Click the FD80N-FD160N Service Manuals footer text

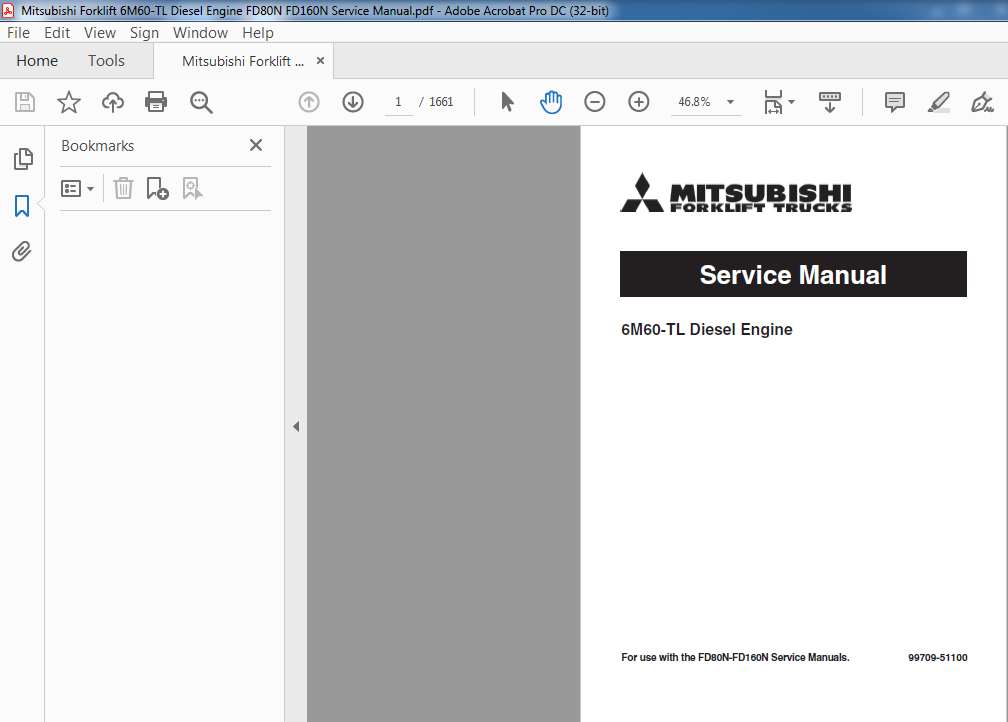click(x=735, y=658)
